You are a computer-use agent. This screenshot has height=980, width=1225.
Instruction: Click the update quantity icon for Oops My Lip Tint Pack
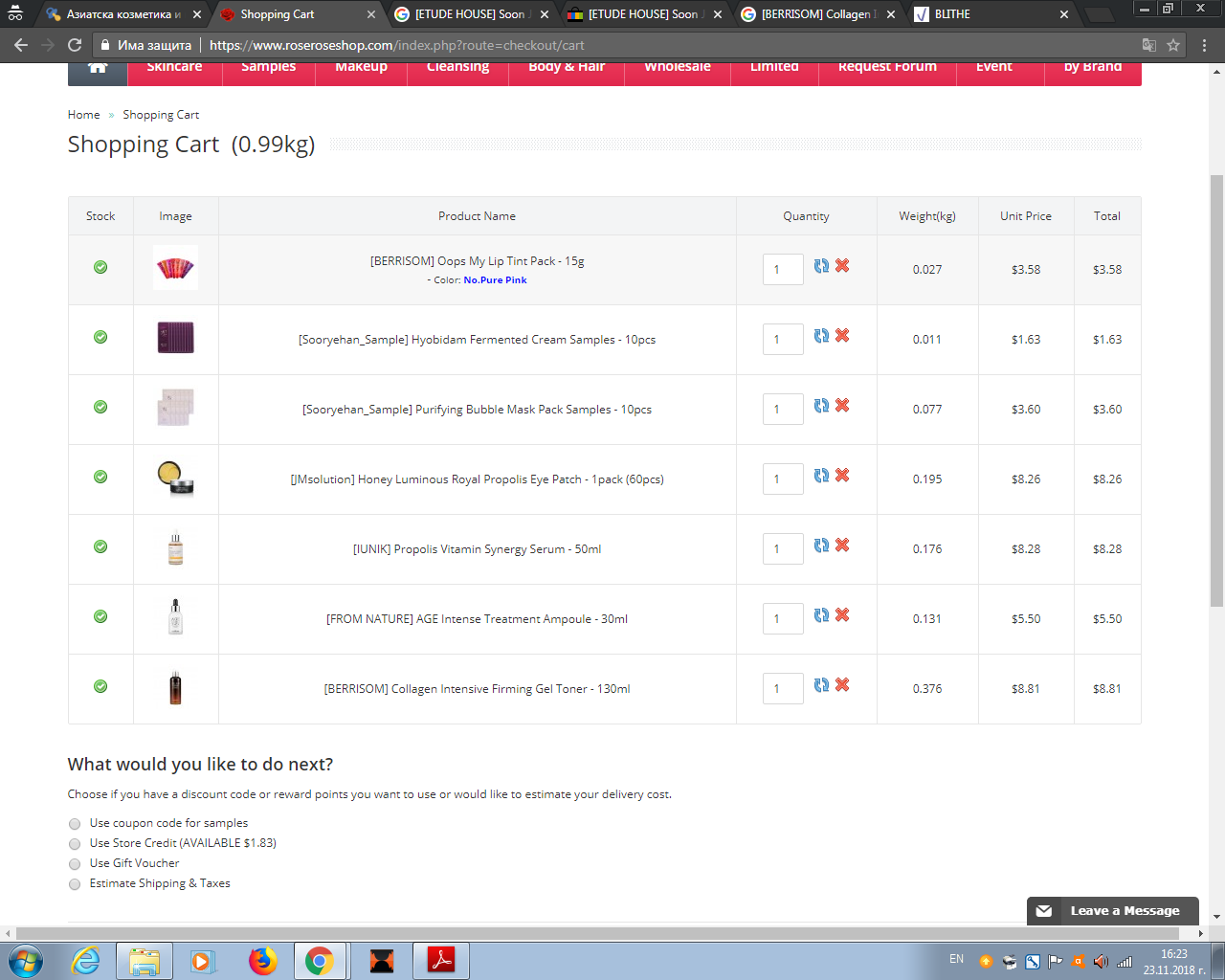click(x=821, y=266)
